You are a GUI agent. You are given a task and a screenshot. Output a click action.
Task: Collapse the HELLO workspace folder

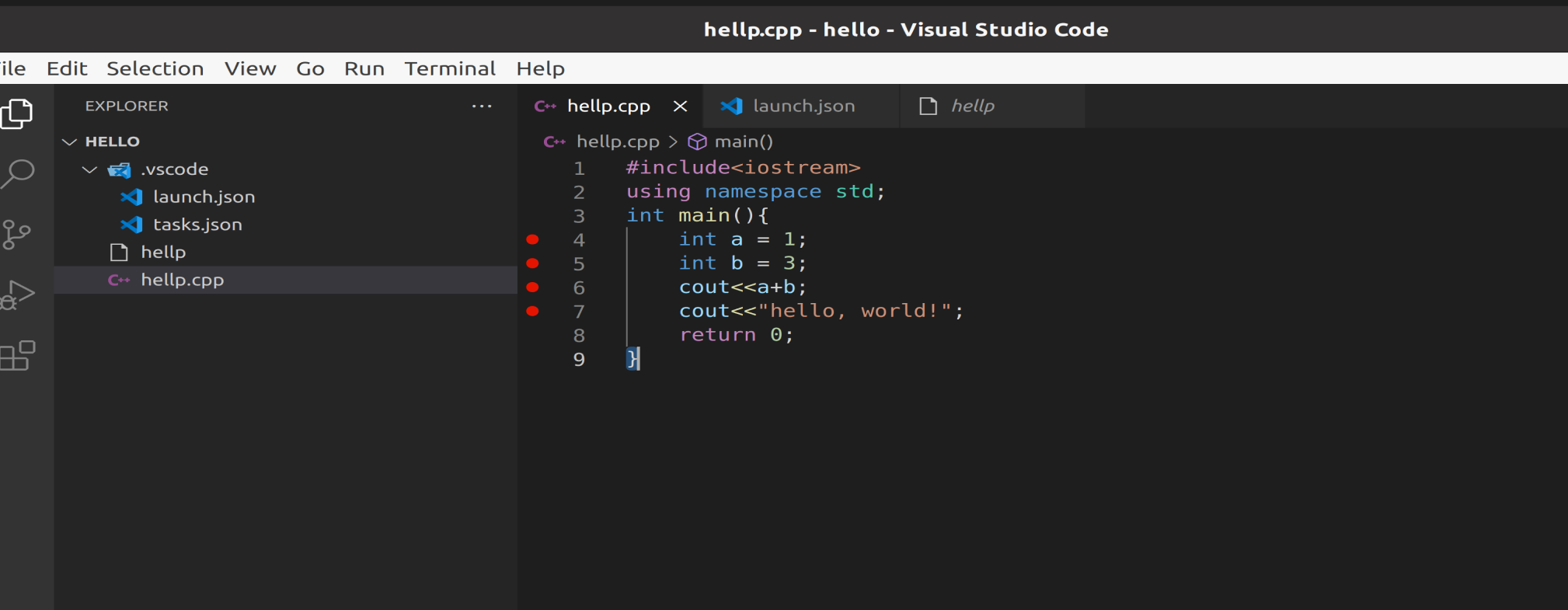pyautogui.click(x=70, y=141)
